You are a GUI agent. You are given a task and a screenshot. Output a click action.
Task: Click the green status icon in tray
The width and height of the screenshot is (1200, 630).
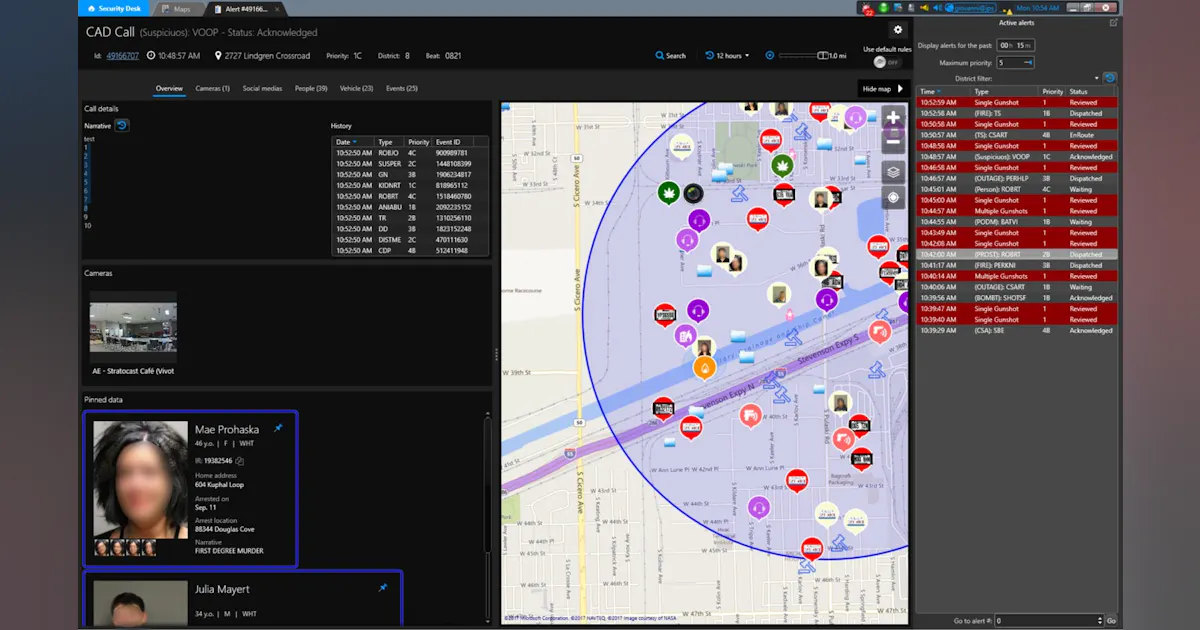885,8
